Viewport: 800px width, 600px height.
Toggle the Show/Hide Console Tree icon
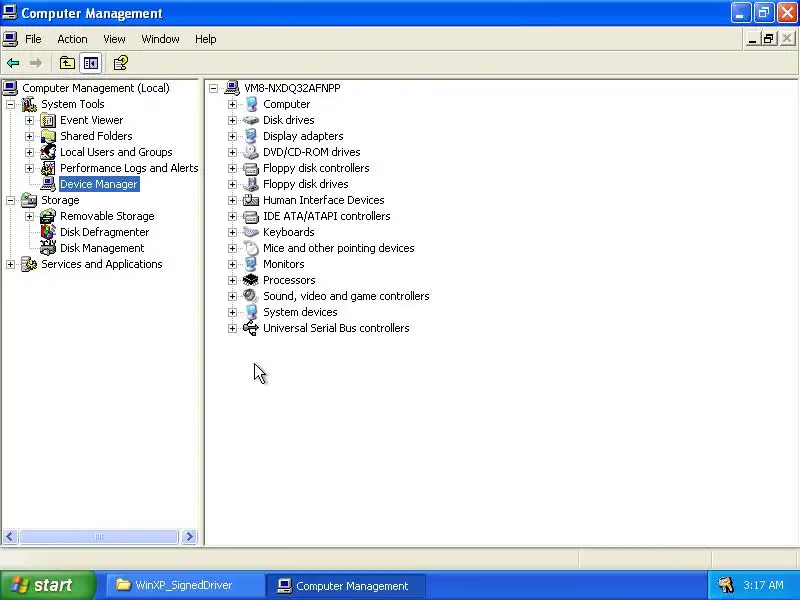(x=91, y=63)
